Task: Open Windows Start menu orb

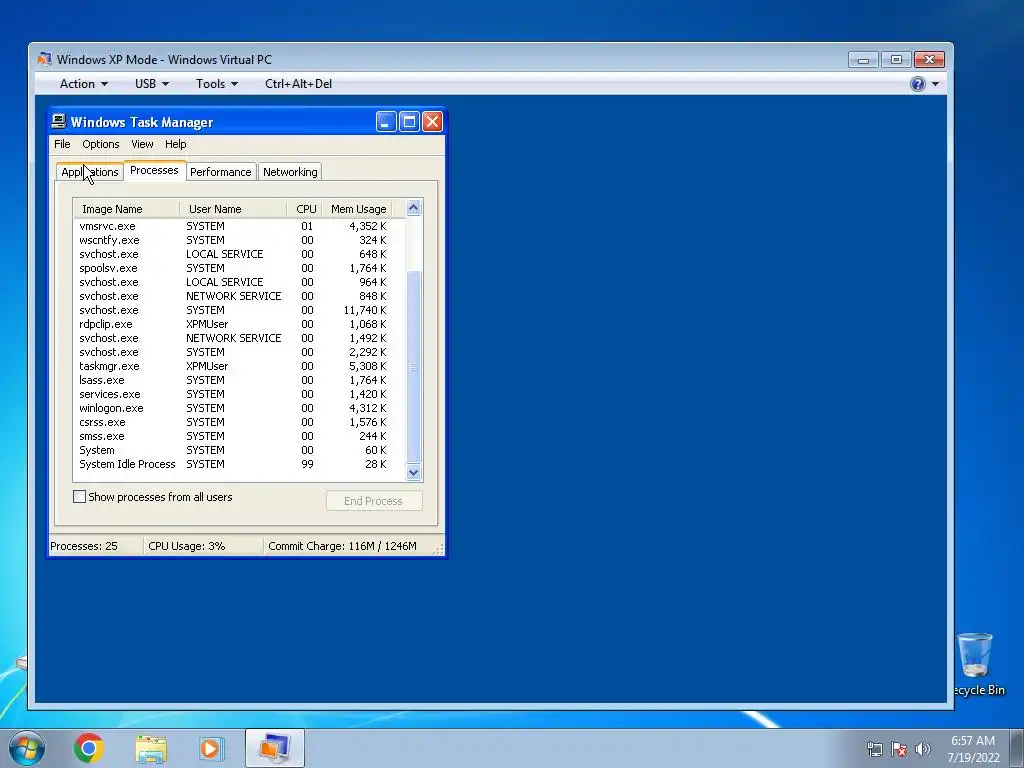Action: [27, 748]
